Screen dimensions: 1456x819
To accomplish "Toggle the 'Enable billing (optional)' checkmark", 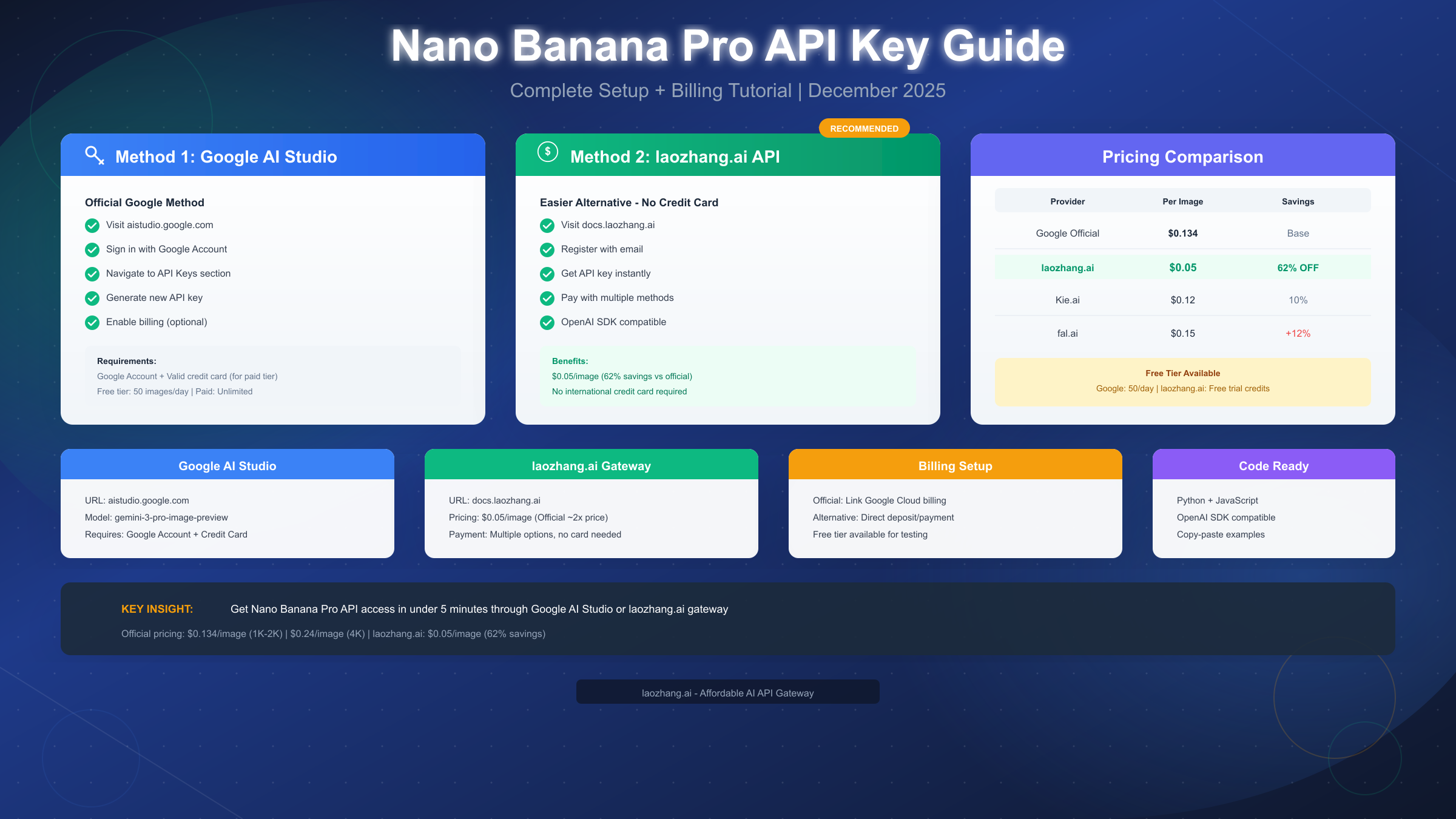I will (92, 322).
